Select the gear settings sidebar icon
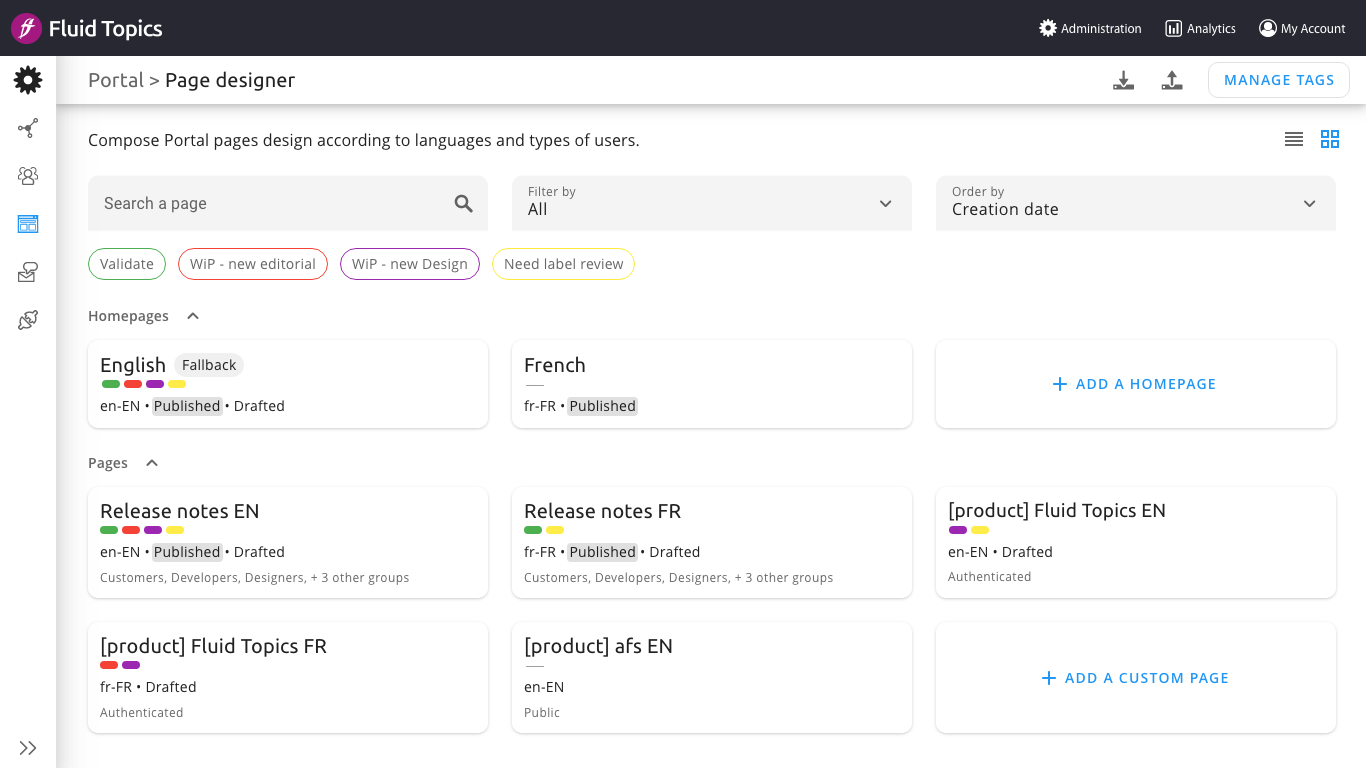Image resolution: width=1366 pixels, height=768 pixels. (28, 80)
